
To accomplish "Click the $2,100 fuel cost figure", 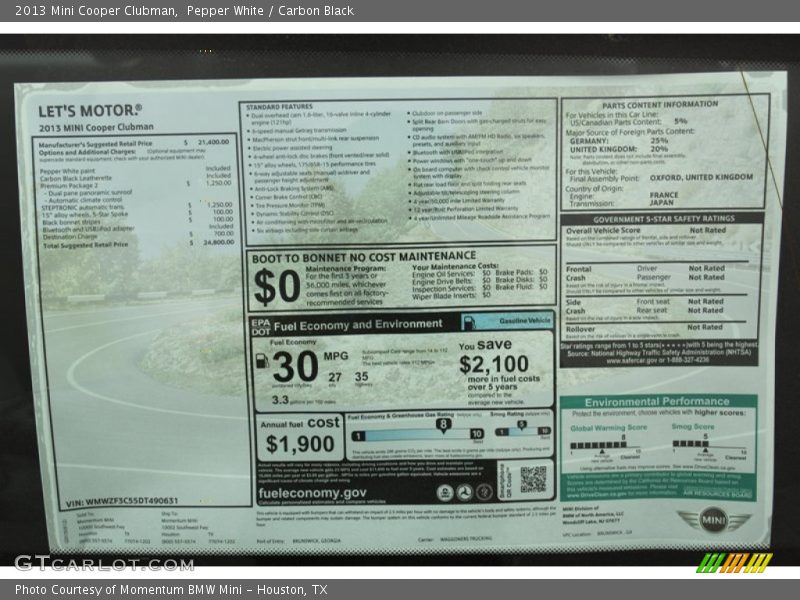I will (x=493, y=364).
